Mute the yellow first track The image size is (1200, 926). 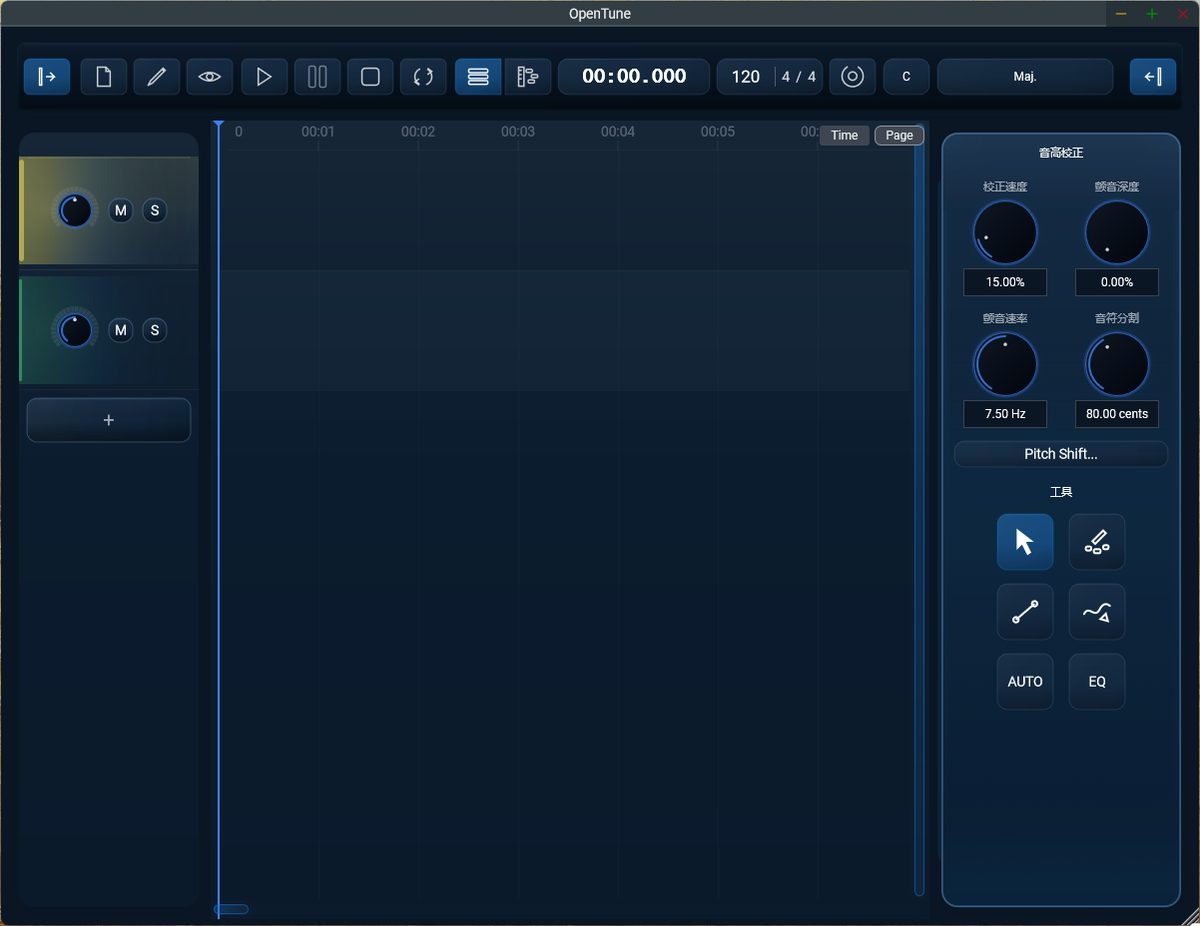point(121,210)
